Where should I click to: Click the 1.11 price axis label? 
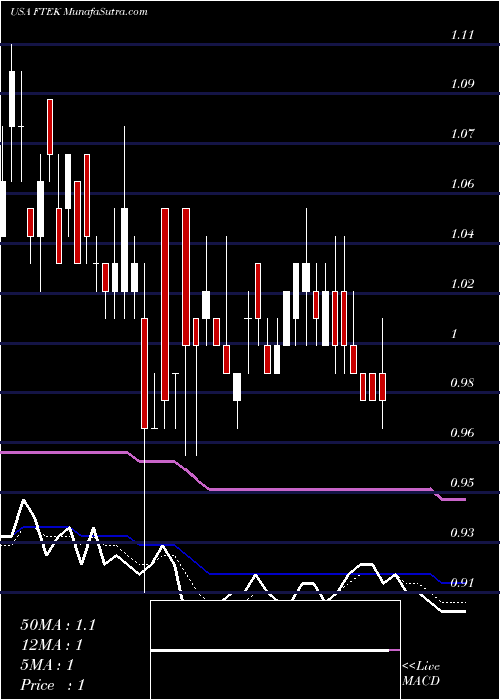(462, 34)
